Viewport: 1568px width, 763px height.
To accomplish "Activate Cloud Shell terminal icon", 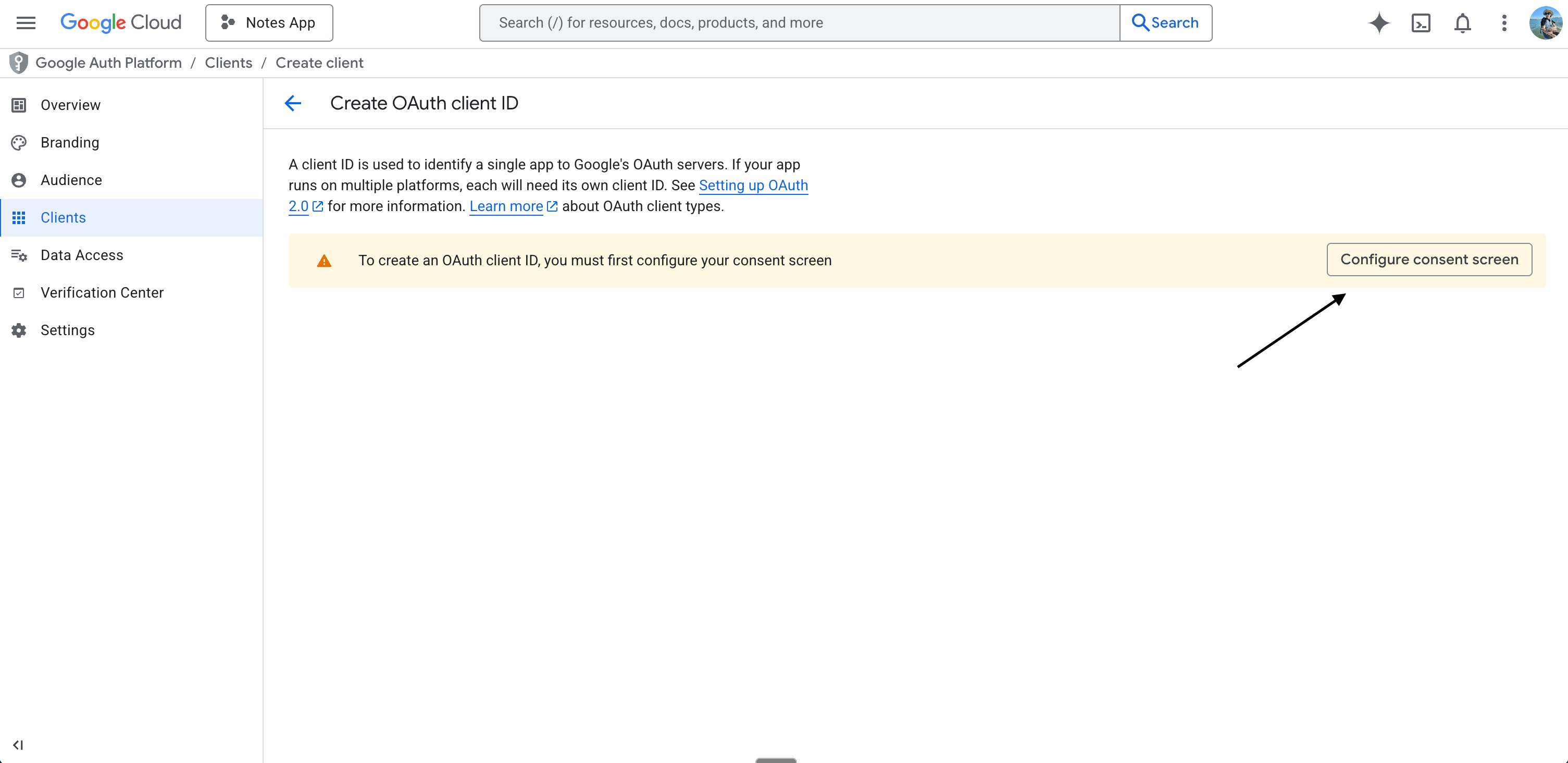I will [x=1421, y=23].
